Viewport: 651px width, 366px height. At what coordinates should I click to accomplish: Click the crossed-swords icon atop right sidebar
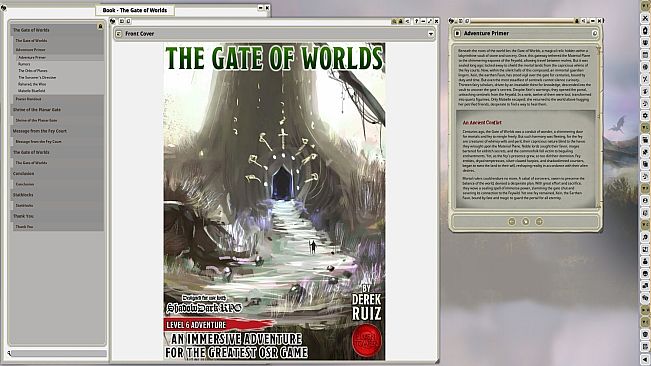coord(645,18)
